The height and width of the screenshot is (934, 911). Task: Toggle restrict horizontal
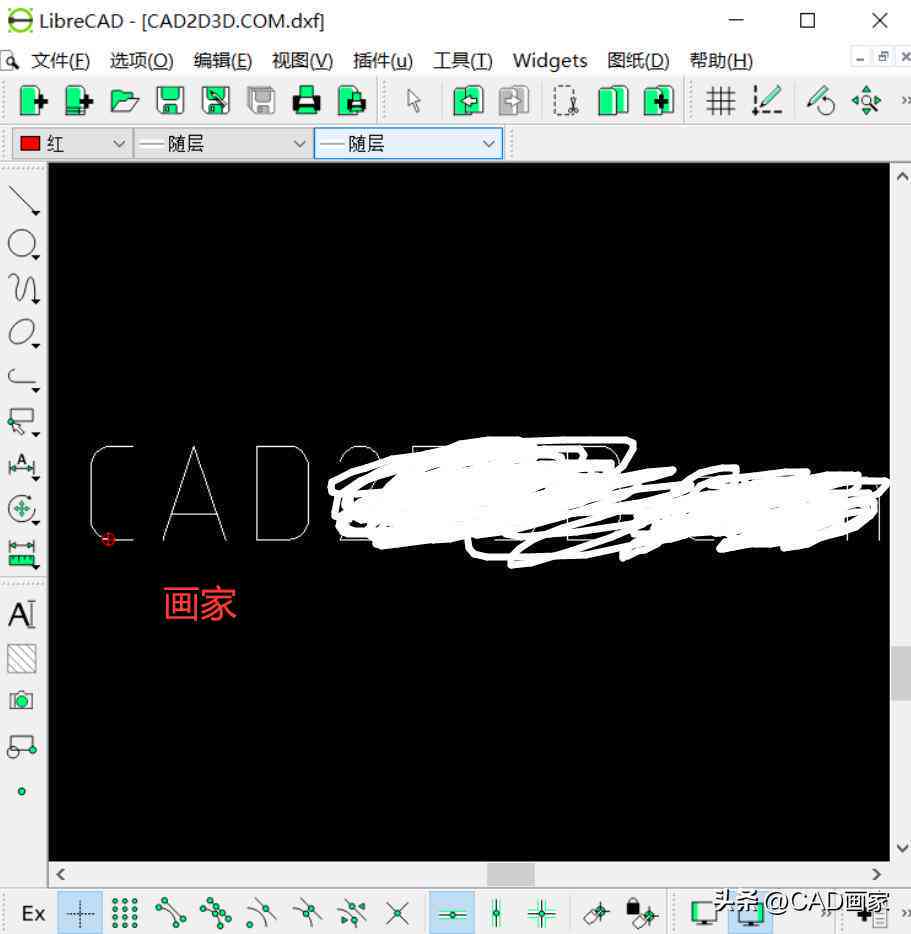coord(452,913)
